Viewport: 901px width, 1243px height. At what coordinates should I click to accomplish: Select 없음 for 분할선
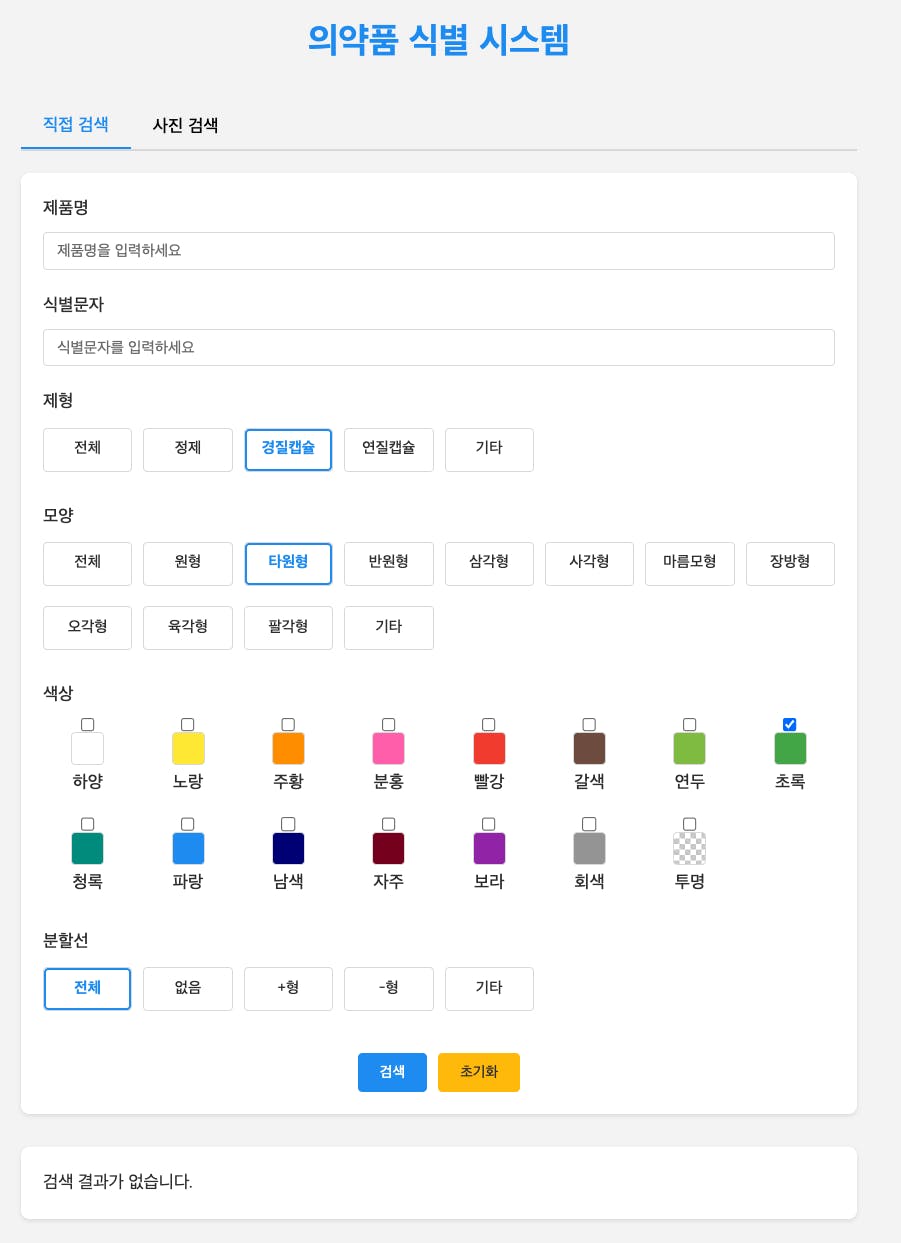188,989
